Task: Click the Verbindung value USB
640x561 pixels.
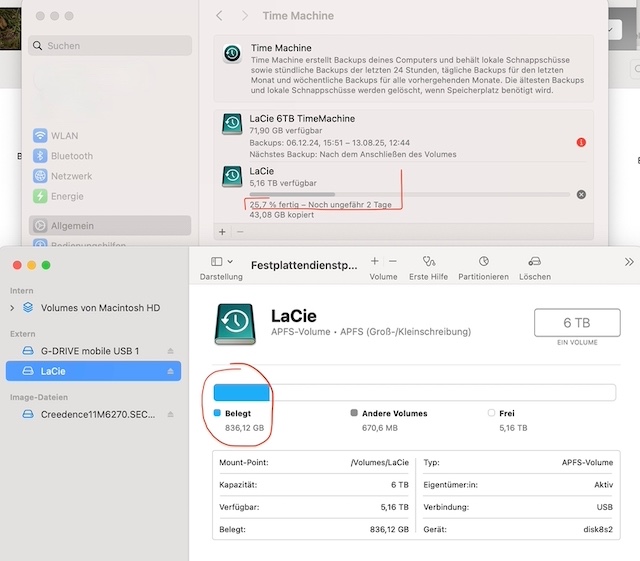Action: pos(604,507)
